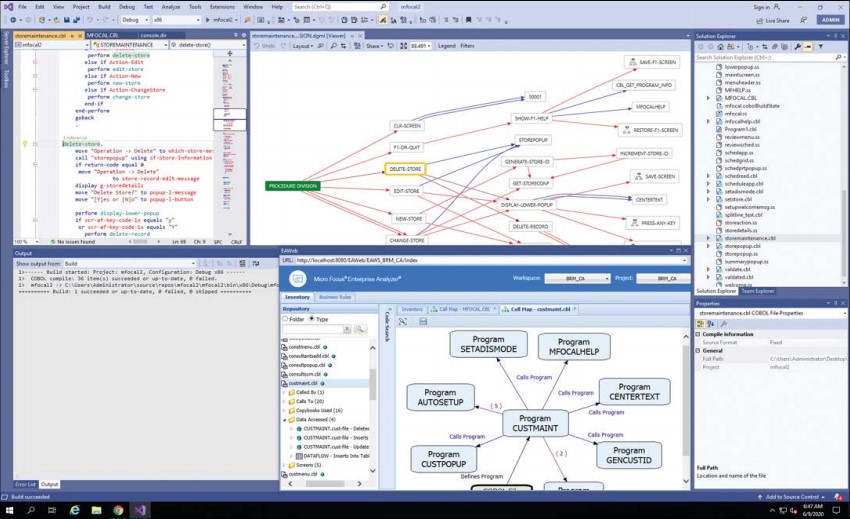Image resolution: width=850 pixels, height=519 pixels.
Task: Click the wrench Properties icon in Solution Explorer
Action: click(x=797, y=47)
